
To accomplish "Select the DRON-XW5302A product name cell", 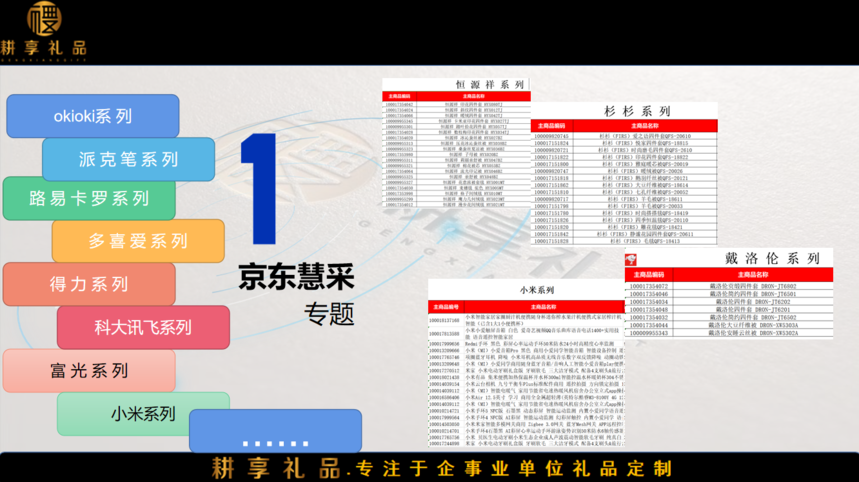I will click(x=753, y=332).
